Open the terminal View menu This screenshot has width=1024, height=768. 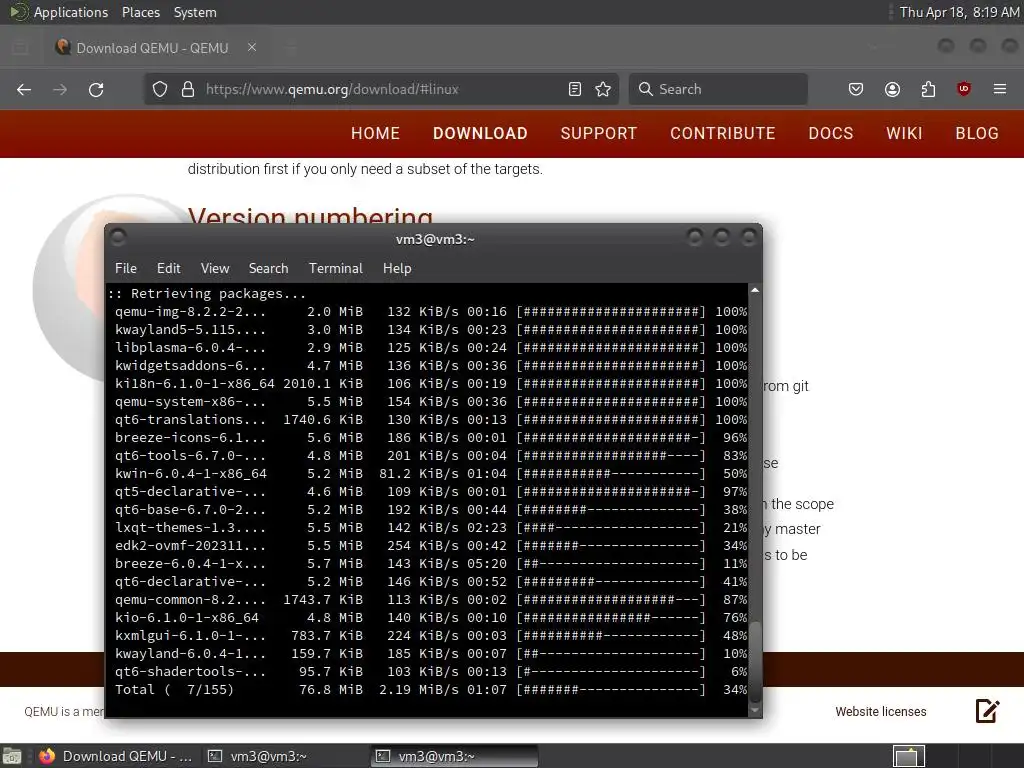click(215, 268)
